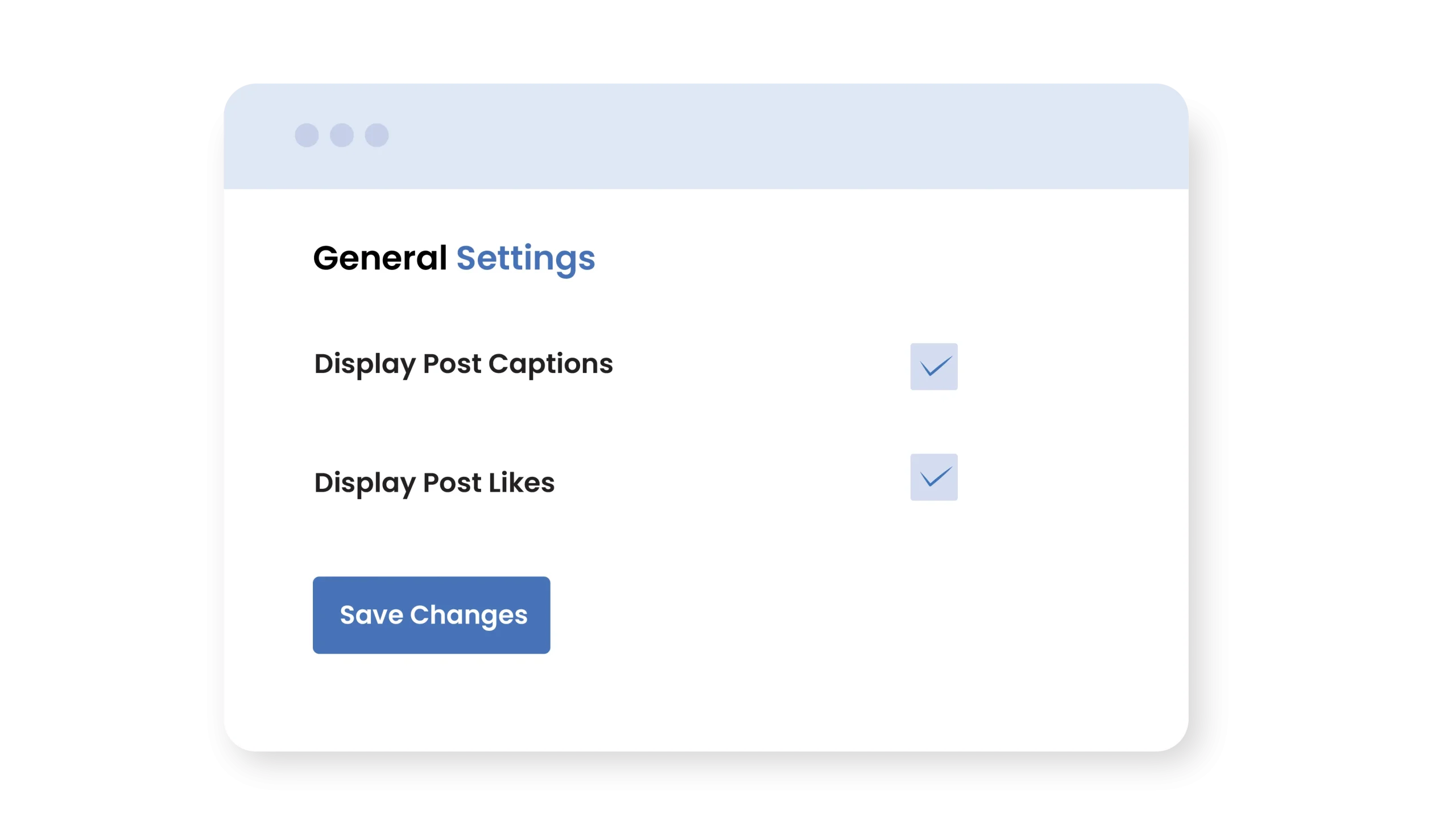
Task: Click the word "Changes" on the blue button
Action: coord(468,615)
